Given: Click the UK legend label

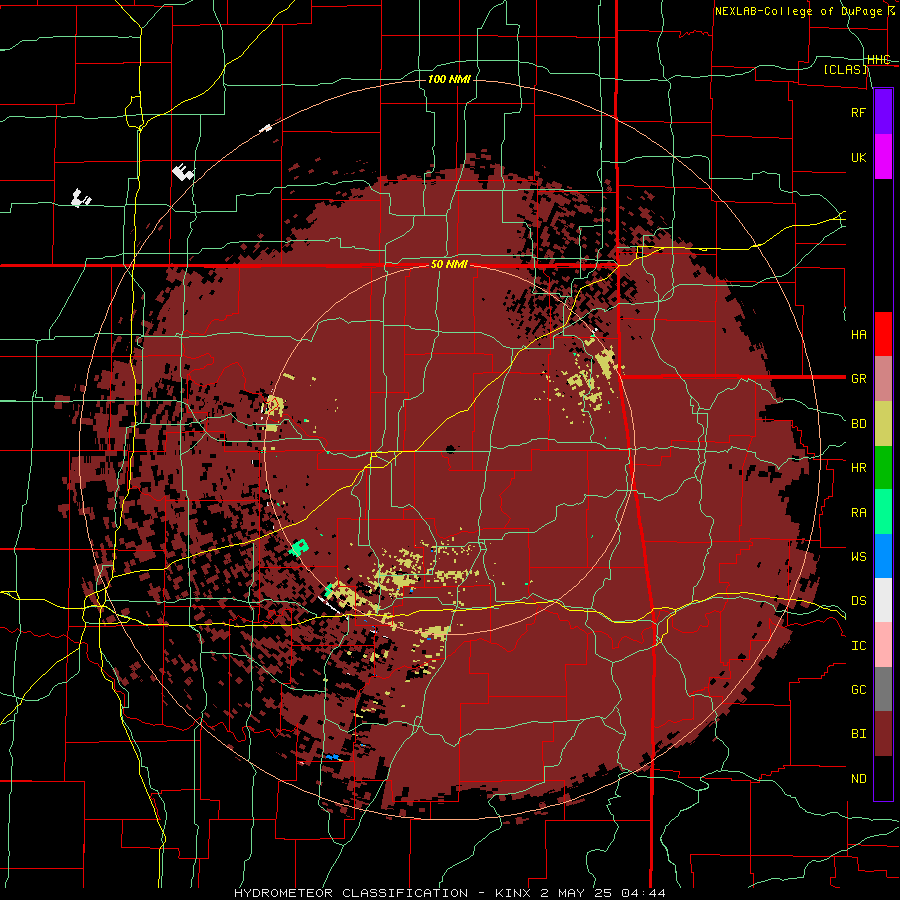Looking at the screenshot, I should (858, 157).
